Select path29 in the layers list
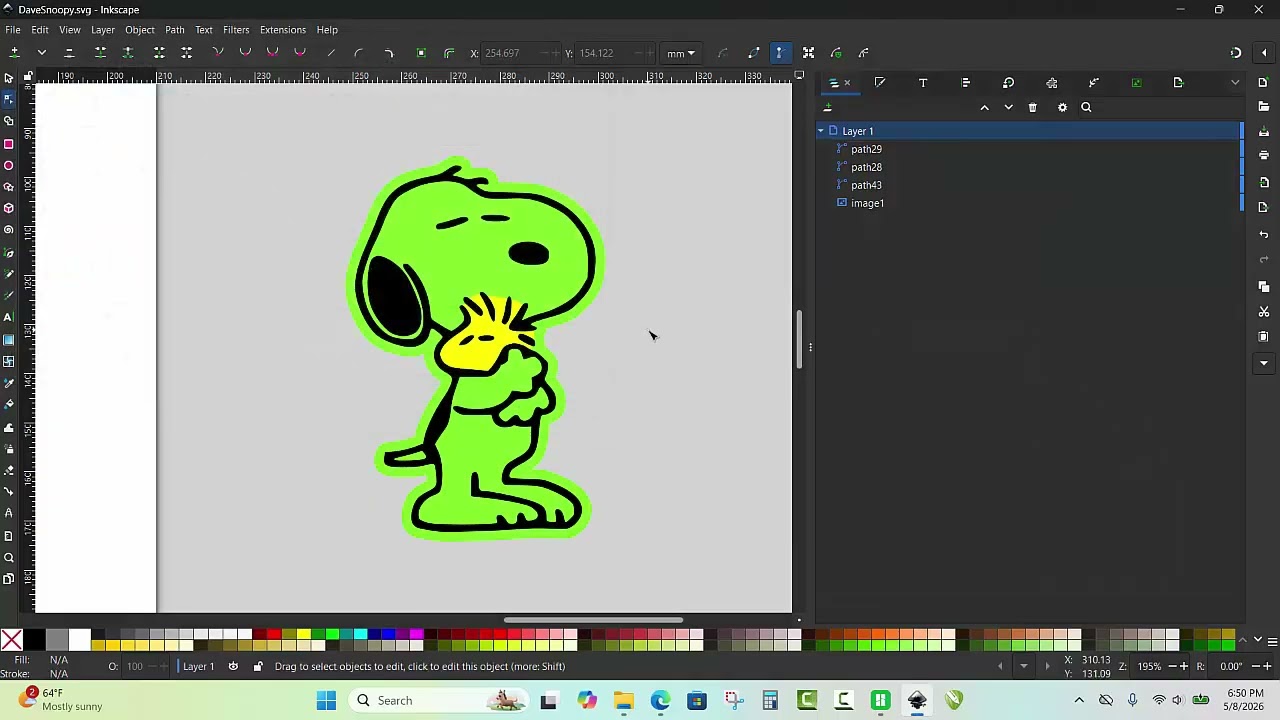Image resolution: width=1280 pixels, height=720 pixels. click(866, 149)
